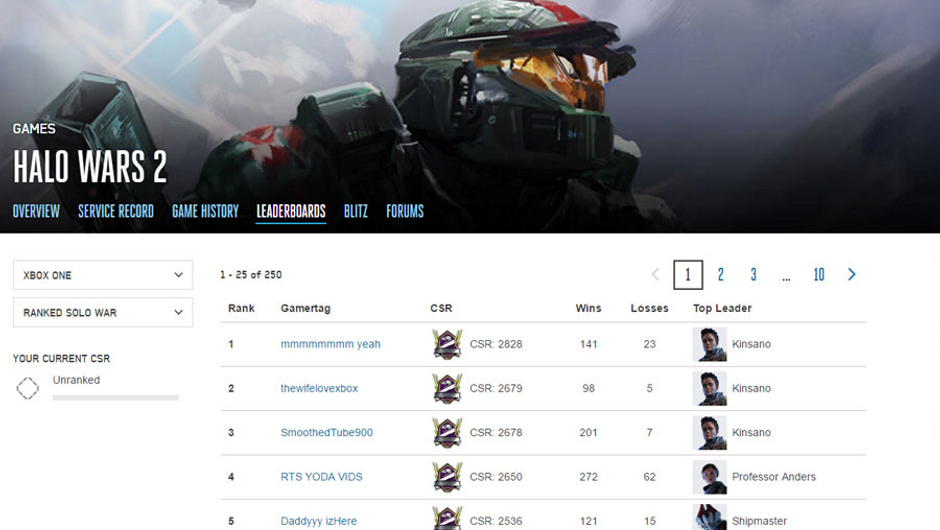The width and height of the screenshot is (940, 530).
Task: Open mmmmmmmm yeah gamertag profile
Action: (330, 344)
